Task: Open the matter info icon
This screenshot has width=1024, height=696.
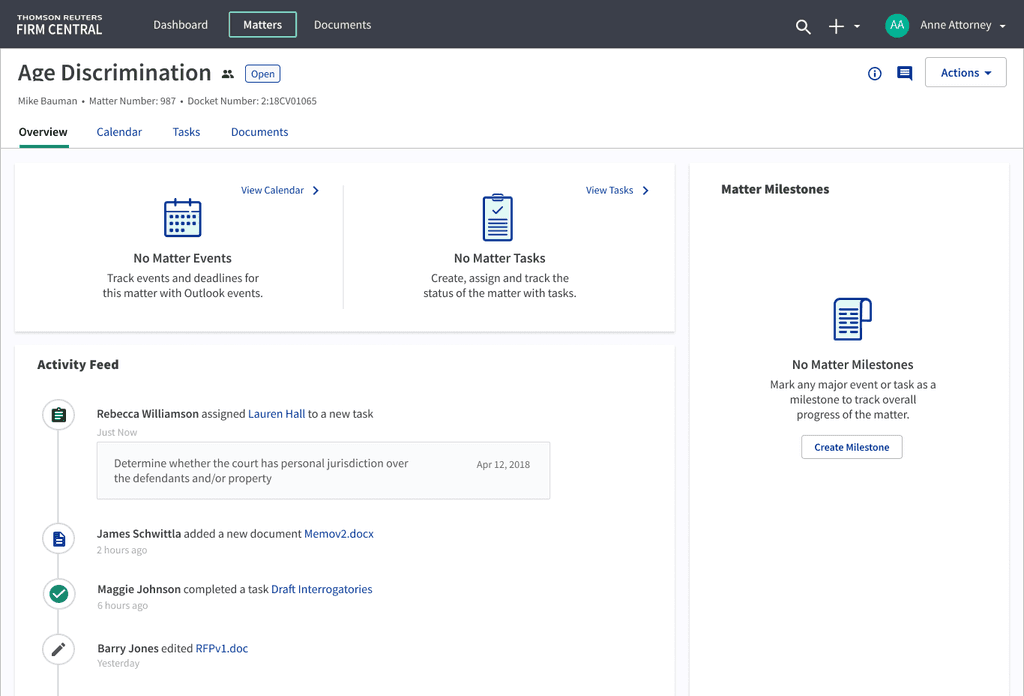Action: click(x=875, y=73)
